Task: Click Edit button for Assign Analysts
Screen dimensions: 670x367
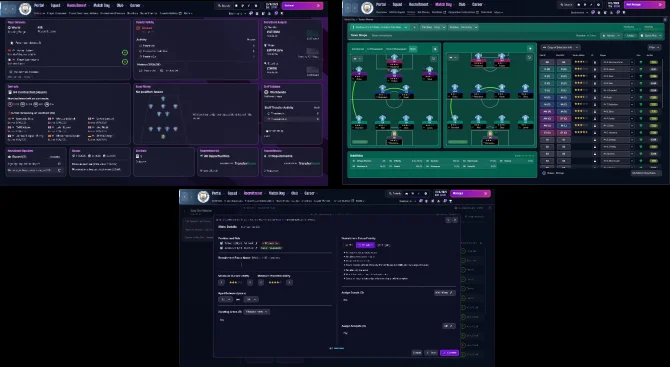Action: click(x=449, y=326)
